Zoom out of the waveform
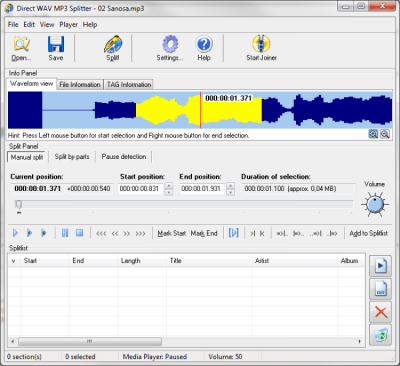 click(x=385, y=134)
